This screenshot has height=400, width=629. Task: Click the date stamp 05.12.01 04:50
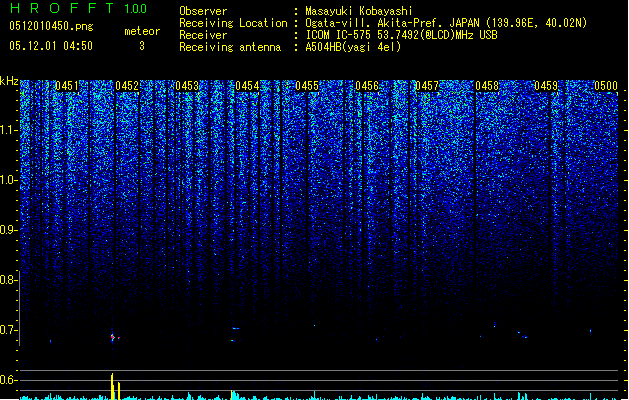pos(51,46)
